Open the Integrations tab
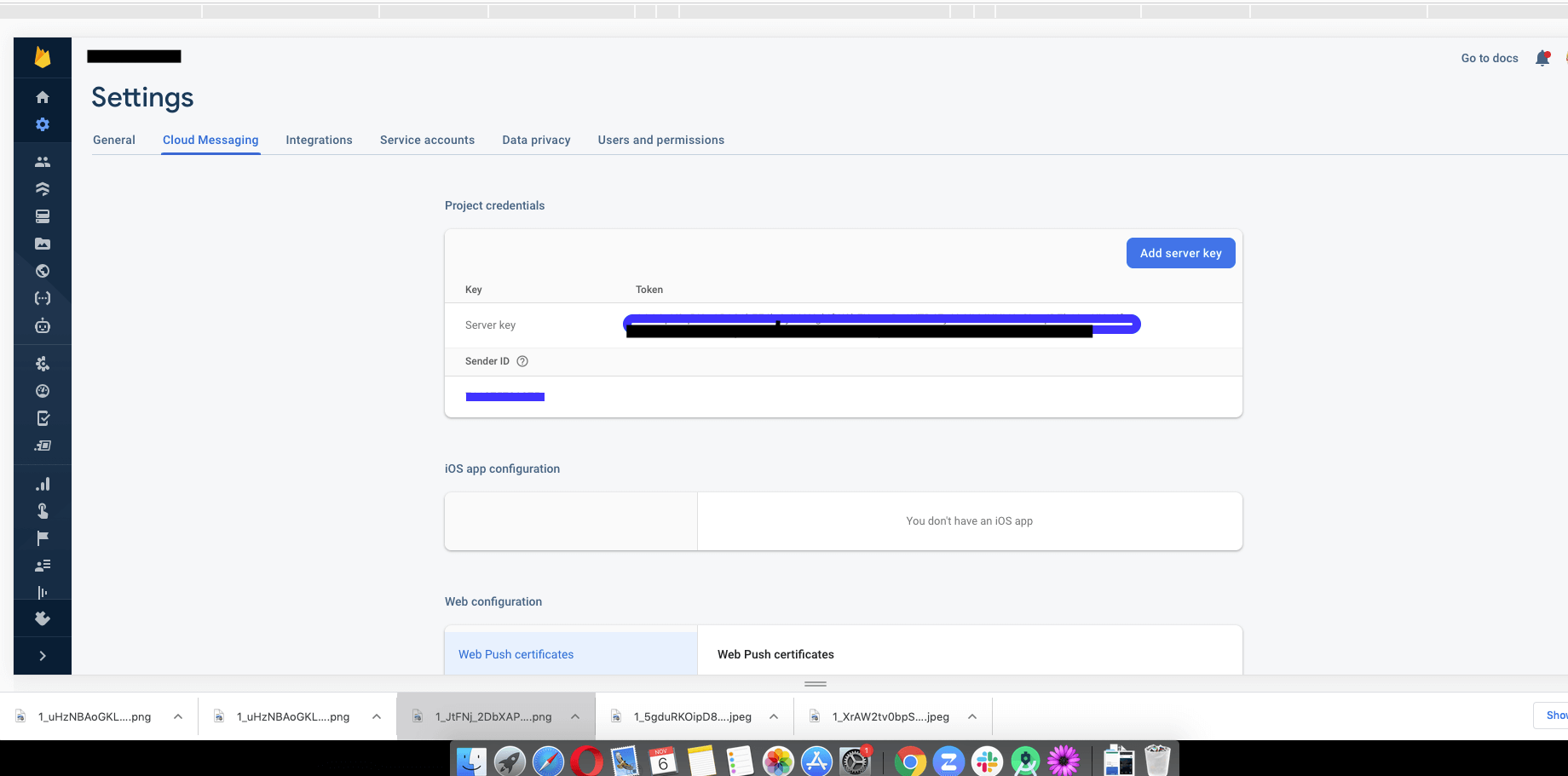The height and width of the screenshot is (776, 1568). point(319,140)
